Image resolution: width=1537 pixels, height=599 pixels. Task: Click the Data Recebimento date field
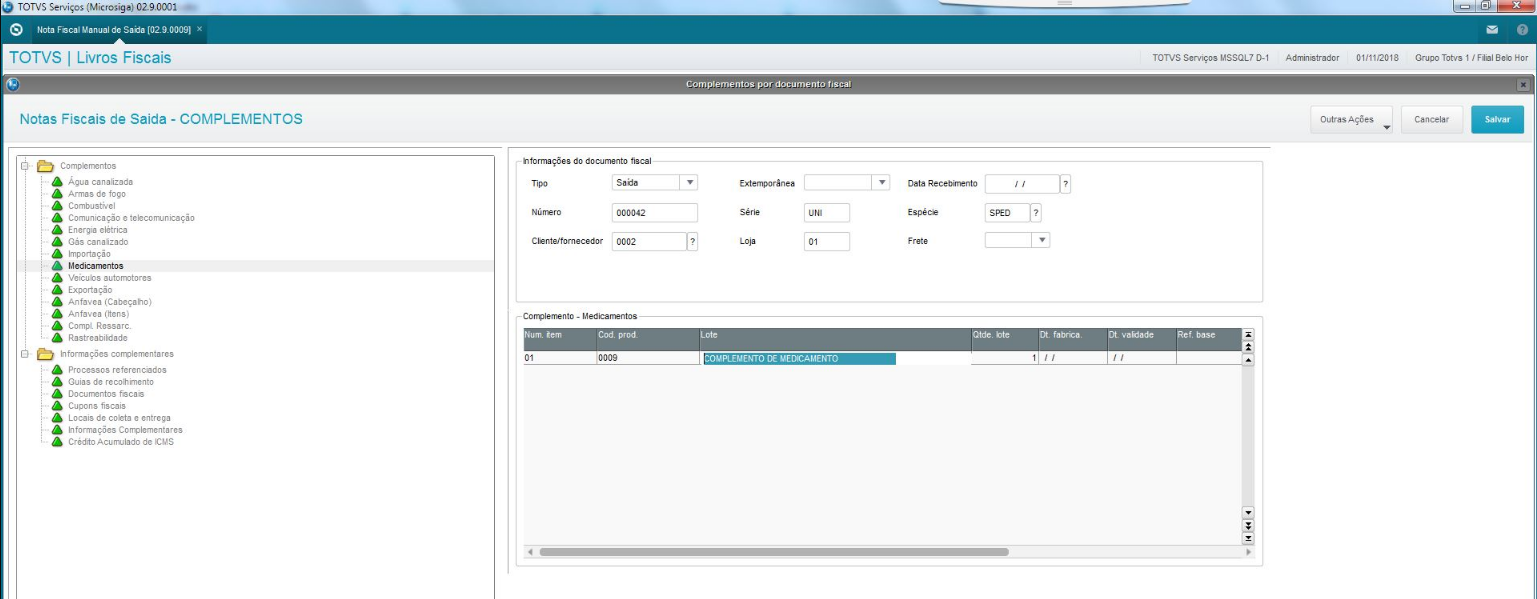point(1022,184)
